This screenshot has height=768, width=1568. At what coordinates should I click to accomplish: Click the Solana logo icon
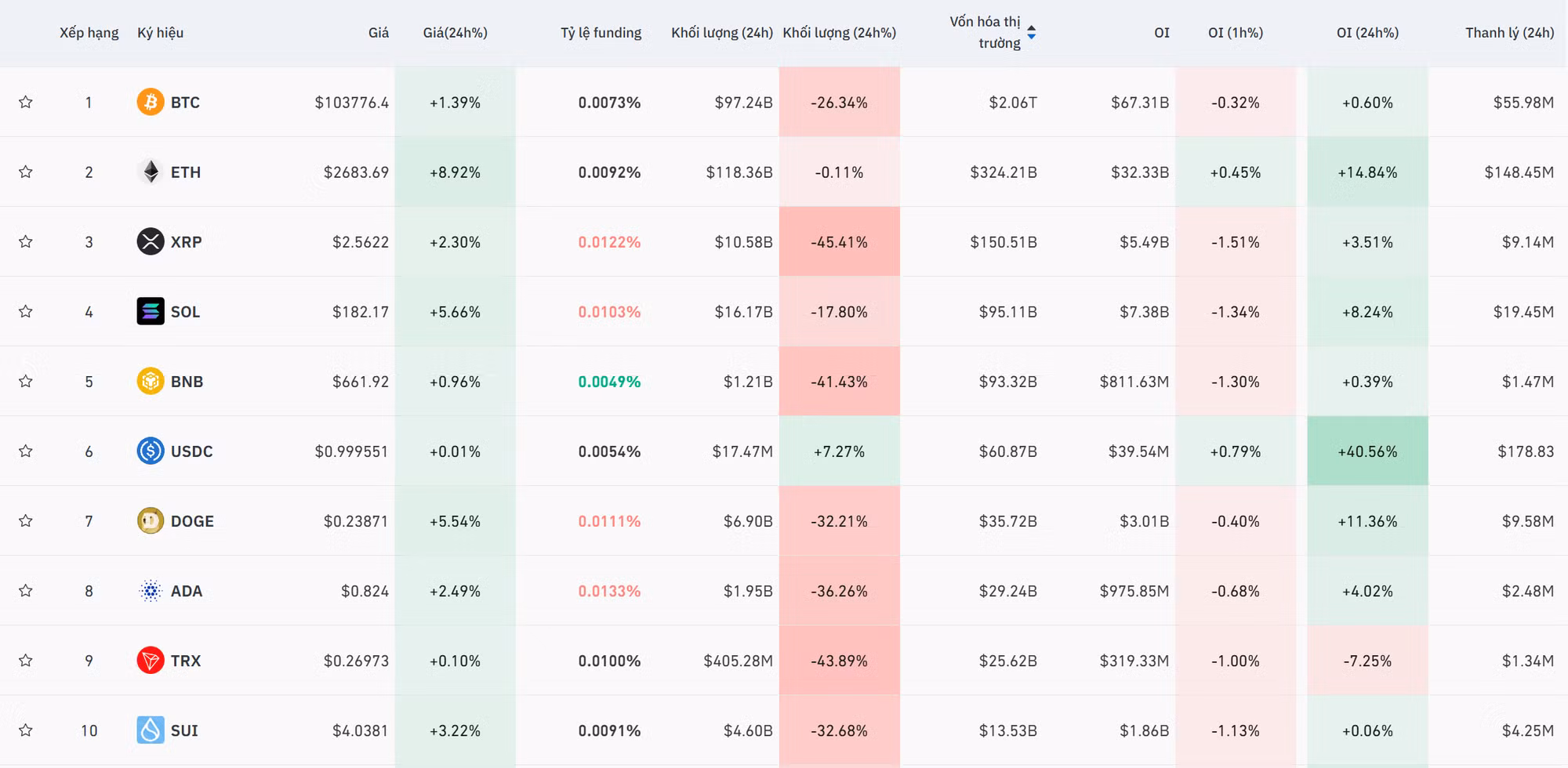[150, 311]
